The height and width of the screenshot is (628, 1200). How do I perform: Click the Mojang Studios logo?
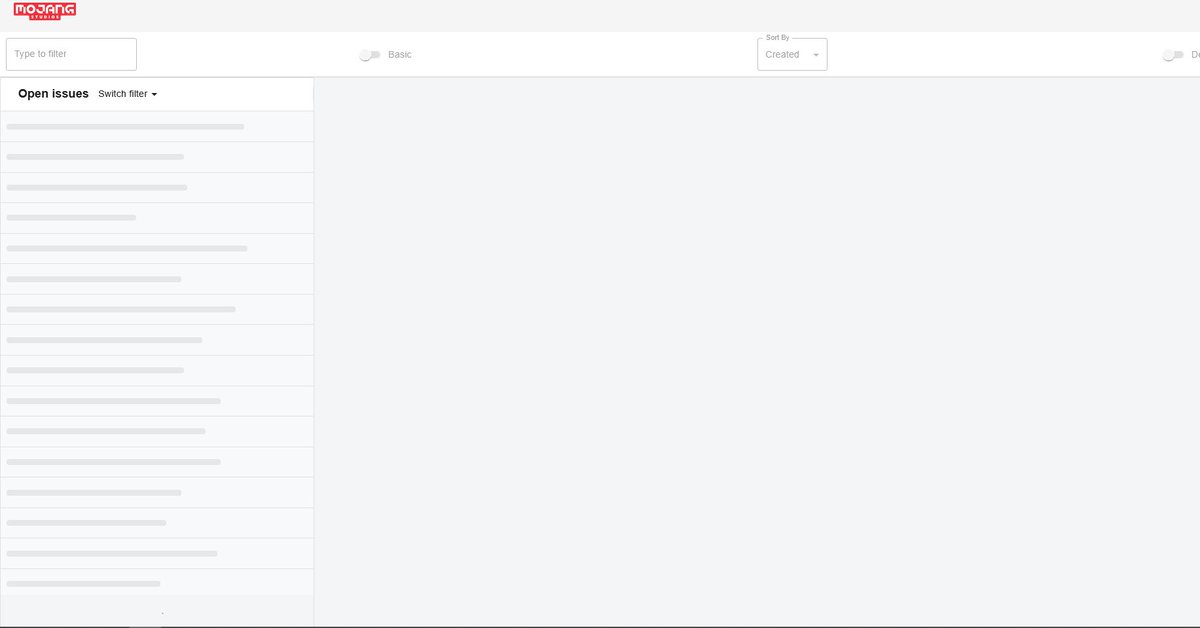[x=45, y=11]
